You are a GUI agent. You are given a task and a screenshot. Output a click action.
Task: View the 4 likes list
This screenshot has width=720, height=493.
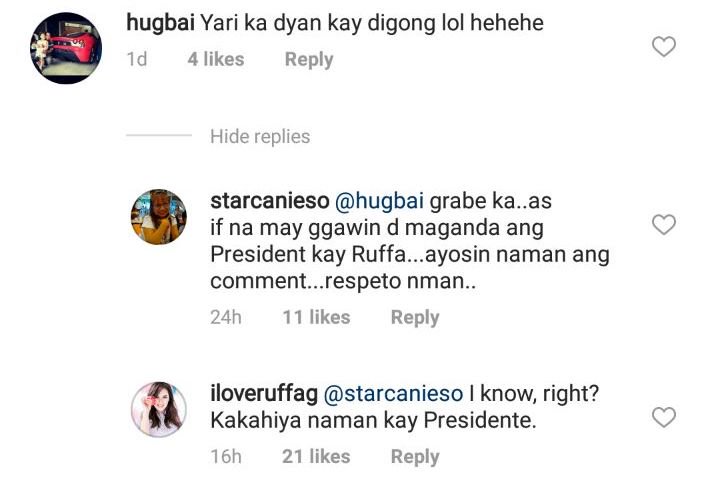click(215, 60)
